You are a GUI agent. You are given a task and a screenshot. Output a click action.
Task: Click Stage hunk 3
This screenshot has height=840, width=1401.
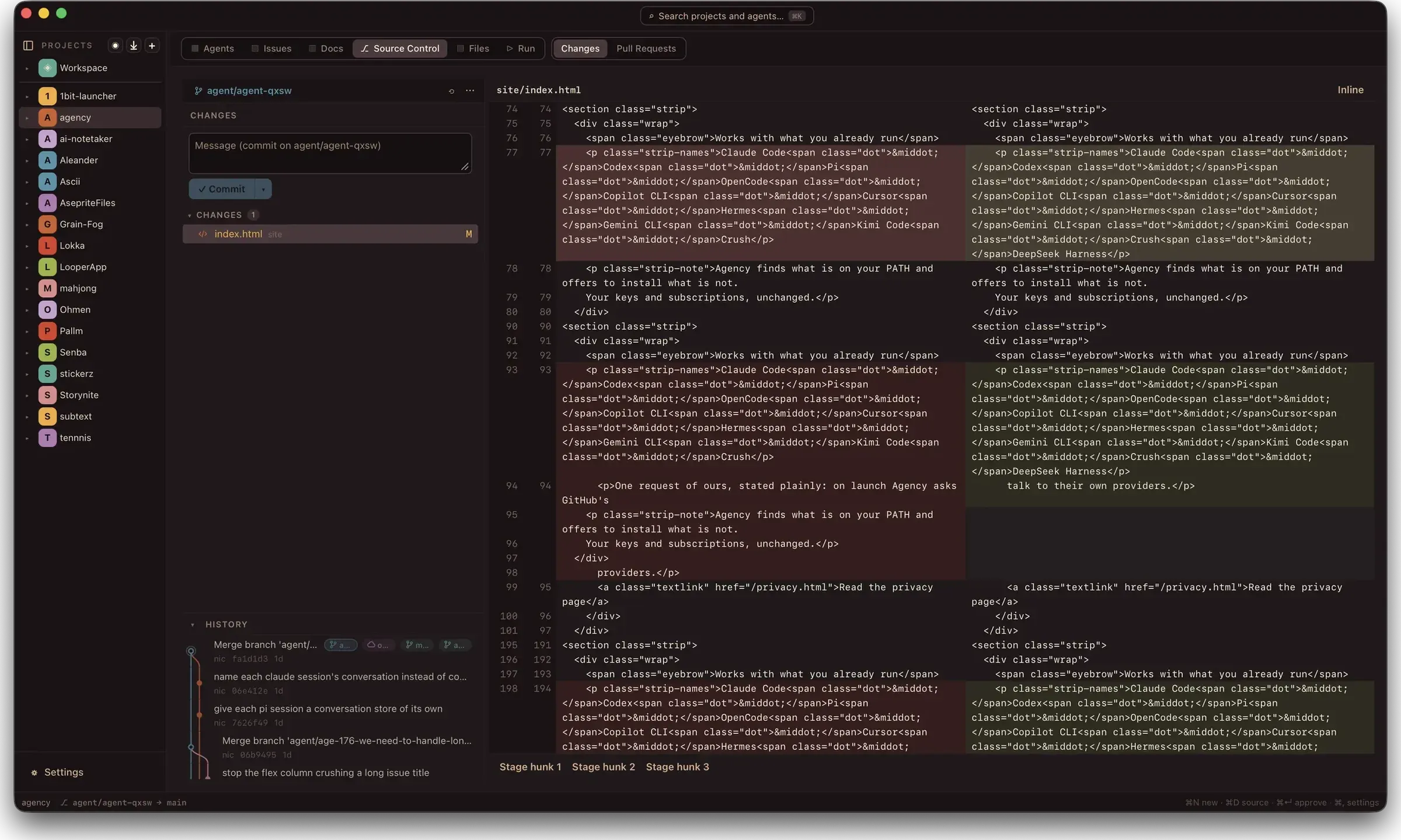[x=677, y=767]
